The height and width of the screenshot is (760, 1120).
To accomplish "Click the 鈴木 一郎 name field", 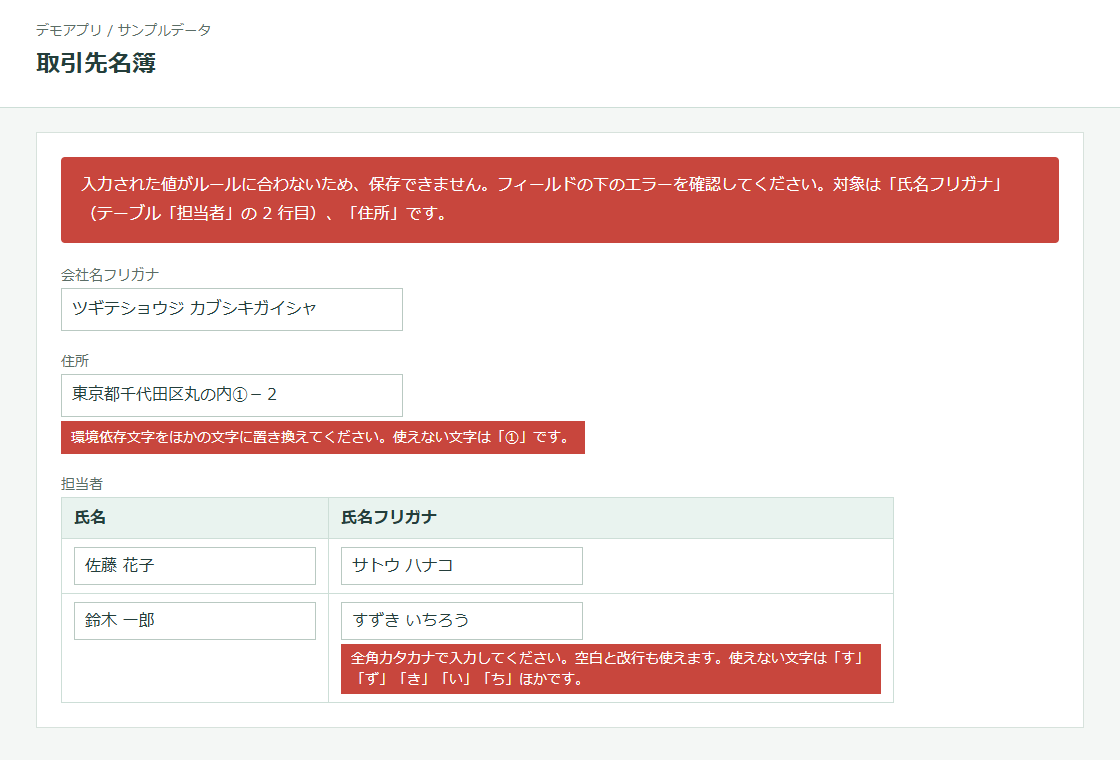I will pyautogui.click(x=195, y=621).
